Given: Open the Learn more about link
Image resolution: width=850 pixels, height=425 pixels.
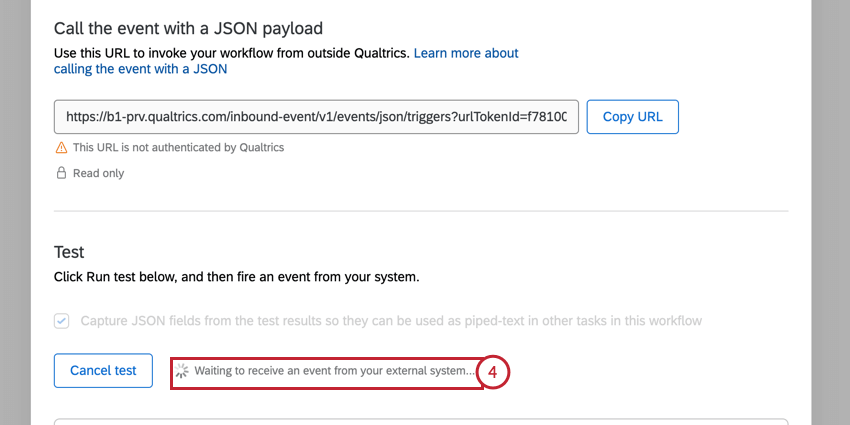Looking at the screenshot, I should click(x=466, y=53).
